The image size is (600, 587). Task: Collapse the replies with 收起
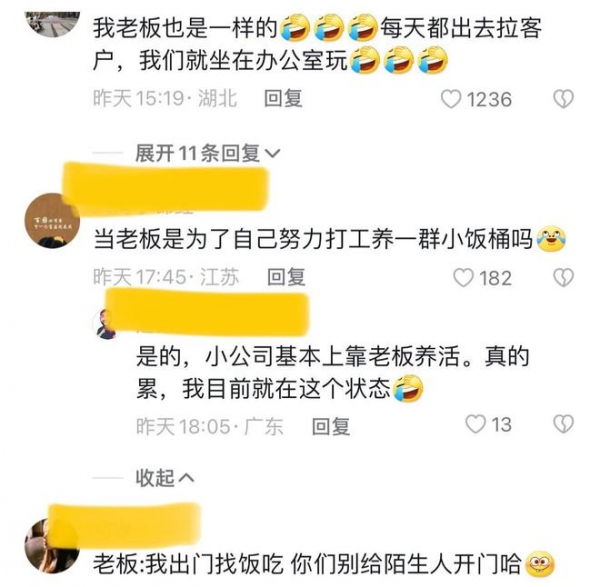(155, 478)
